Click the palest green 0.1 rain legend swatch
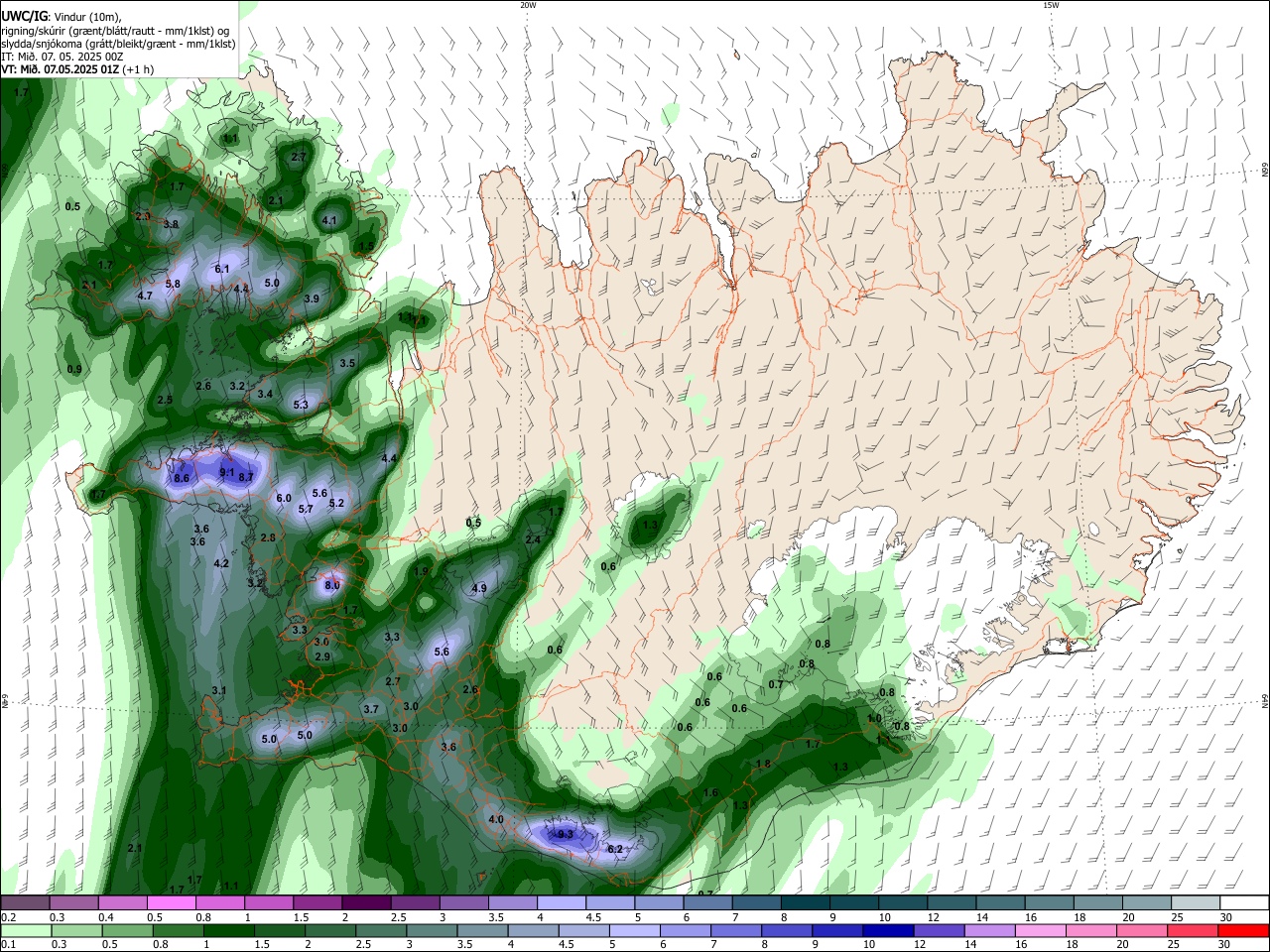 [x=26, y=930]
